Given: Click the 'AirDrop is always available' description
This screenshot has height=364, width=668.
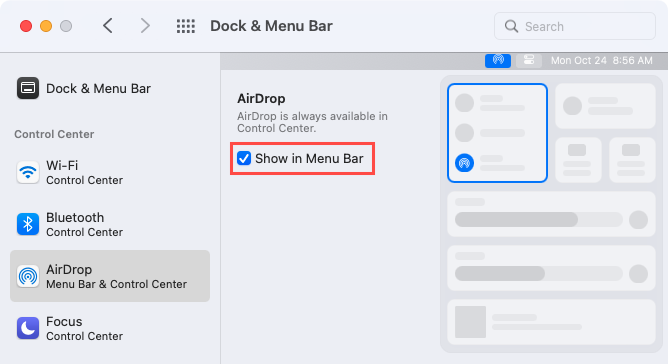Looking at the screenshot, I should pos(312,122).
